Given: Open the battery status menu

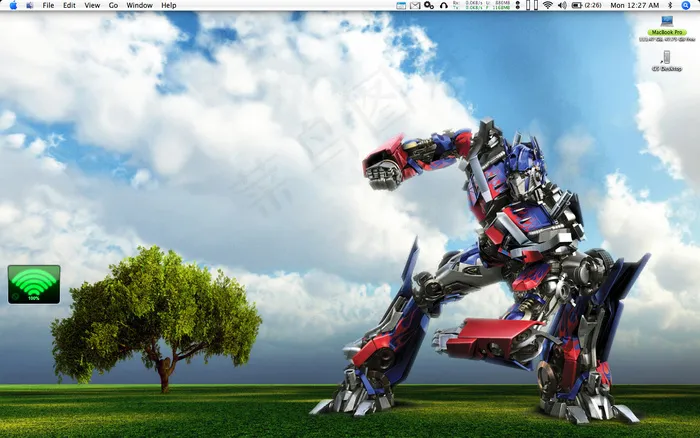Looking at the screenshot, I should [x=577, y=5].
